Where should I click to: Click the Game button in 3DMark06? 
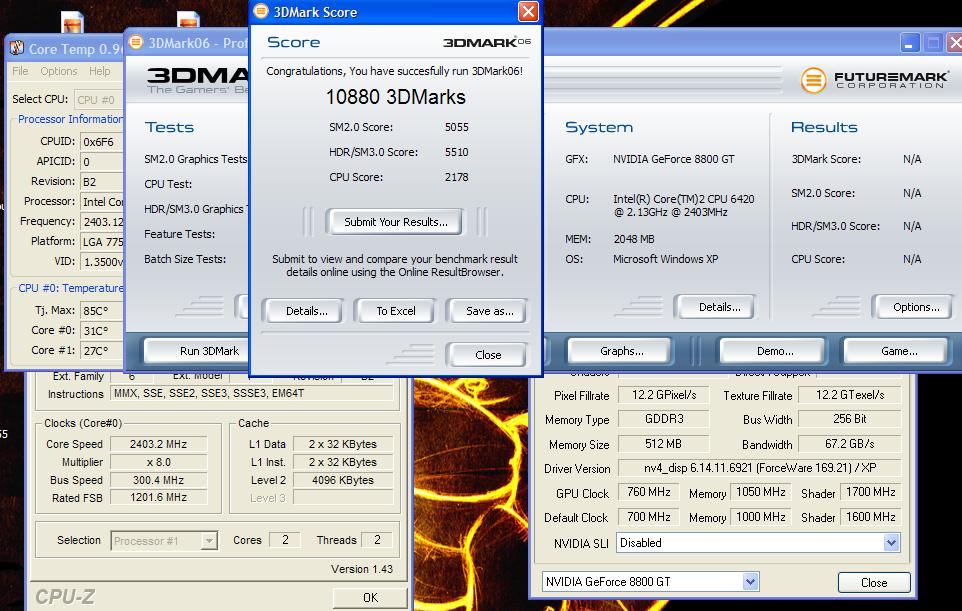tap(899, 351)
